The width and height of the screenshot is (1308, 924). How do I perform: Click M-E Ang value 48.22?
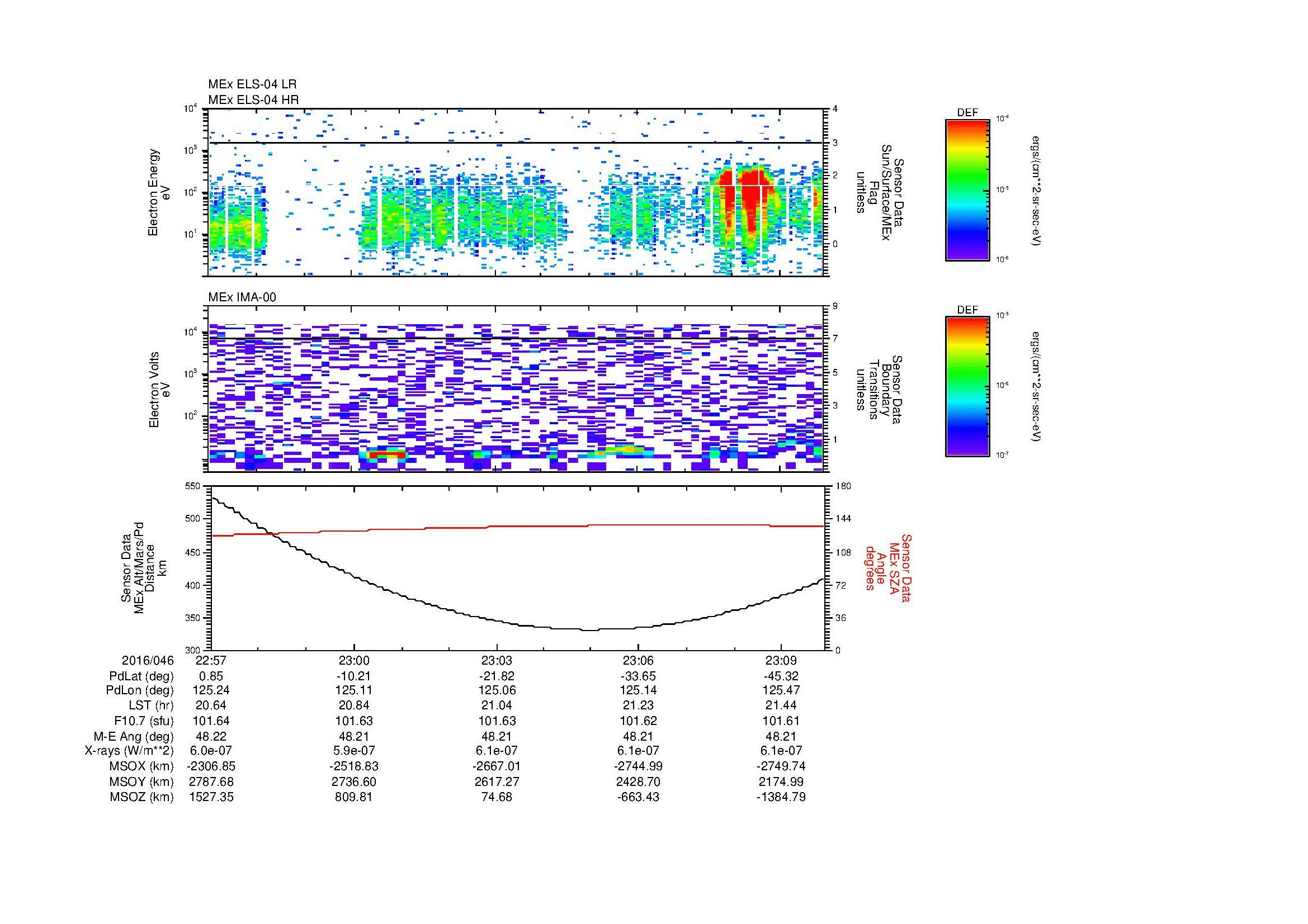(x=211, y=736)
